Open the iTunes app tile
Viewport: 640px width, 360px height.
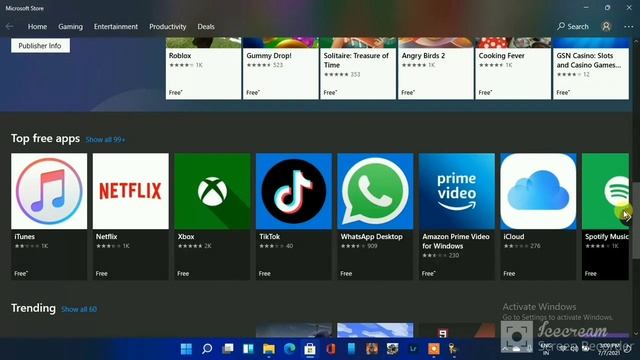point(49,216)
